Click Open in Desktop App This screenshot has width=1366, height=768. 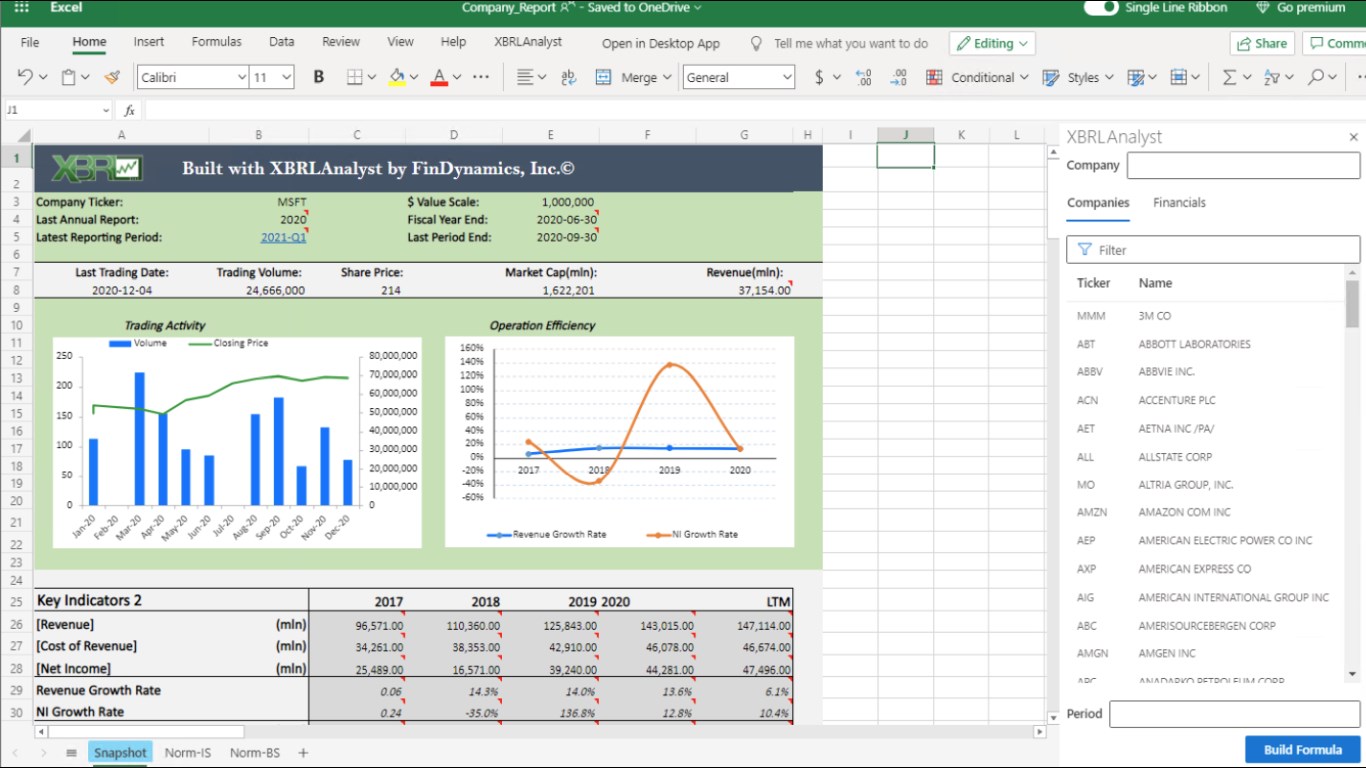point(661,43)
